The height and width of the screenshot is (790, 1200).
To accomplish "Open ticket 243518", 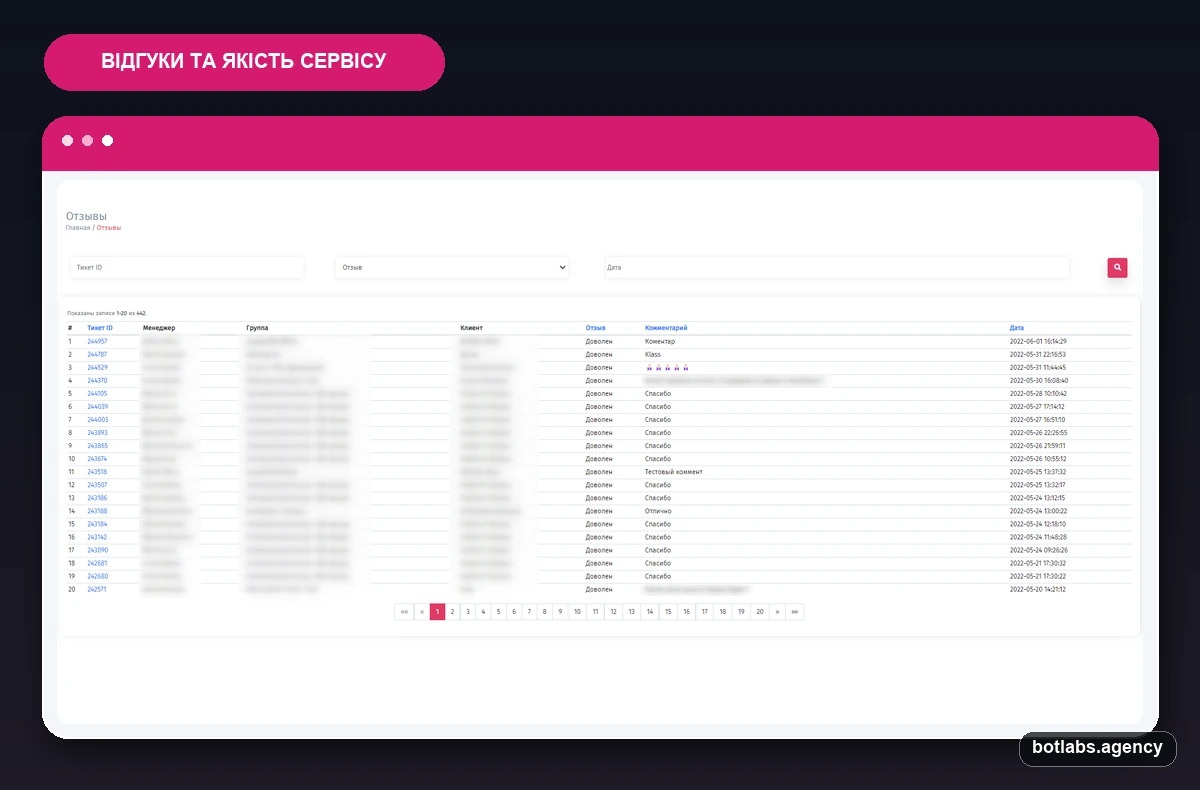I will click(97, 471).
